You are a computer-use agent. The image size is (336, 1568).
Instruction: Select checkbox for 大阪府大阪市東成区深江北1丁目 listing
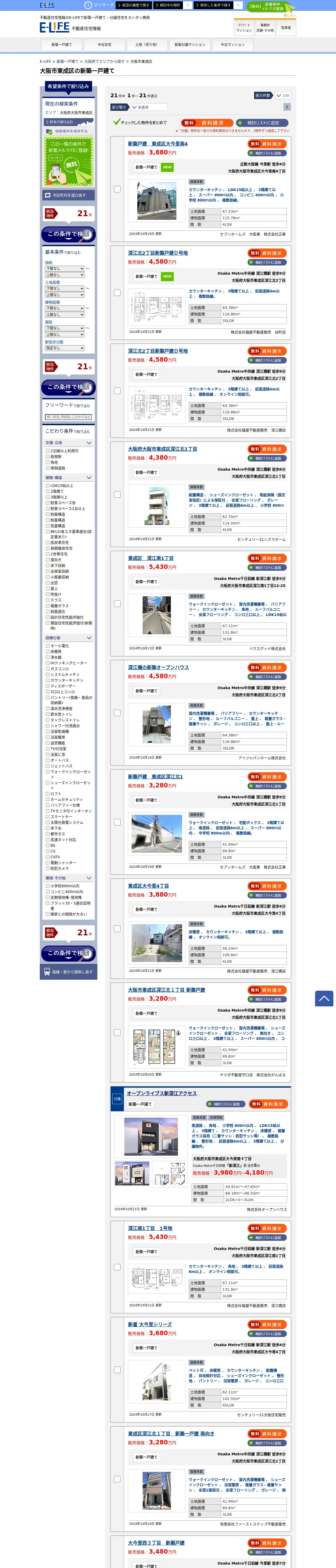[x=117, y=494]
